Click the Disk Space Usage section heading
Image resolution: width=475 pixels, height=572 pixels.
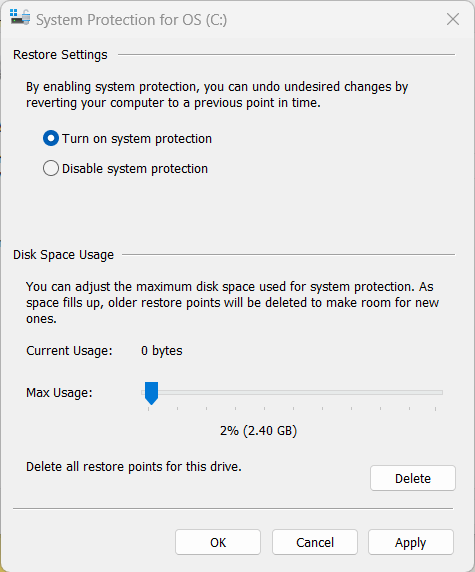[x=63, y=255]
